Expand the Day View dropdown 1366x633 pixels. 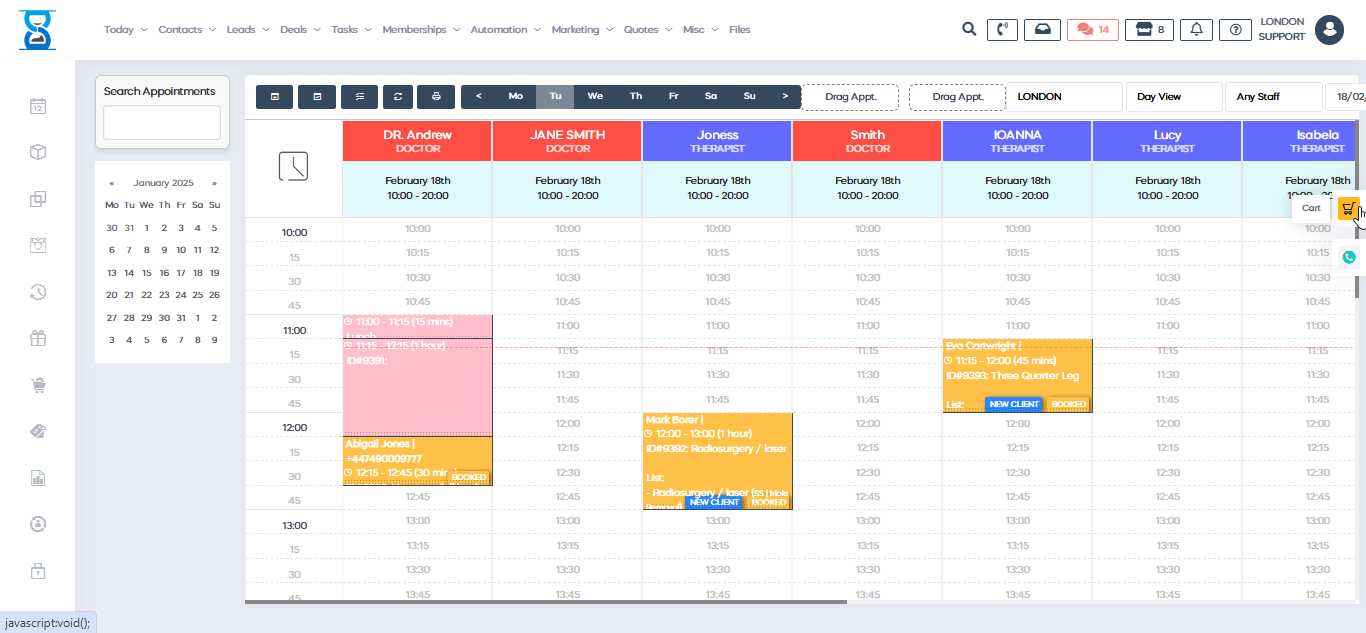coord(1173,97)
